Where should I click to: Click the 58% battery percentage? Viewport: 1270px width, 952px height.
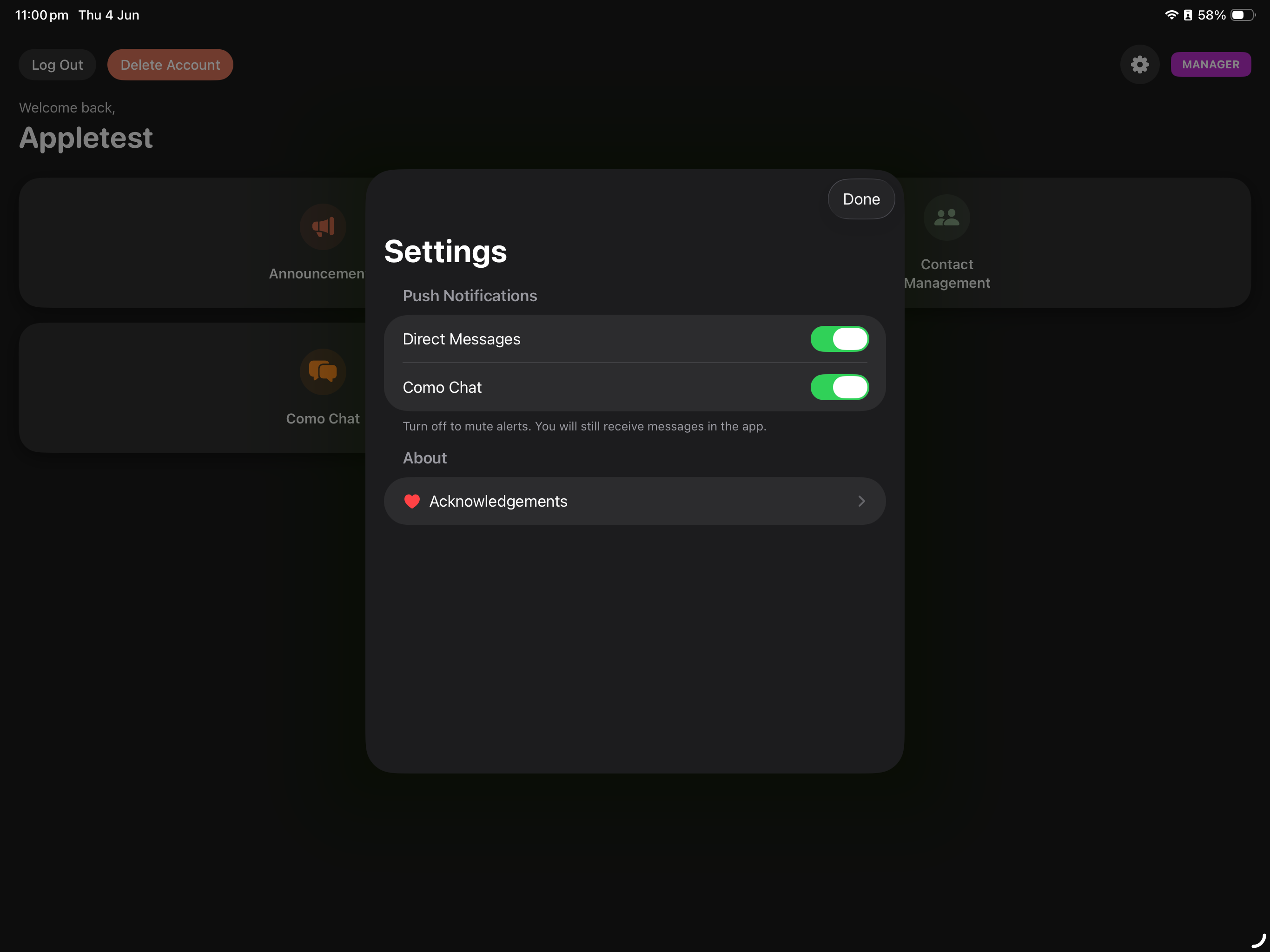coord(1211,15)
